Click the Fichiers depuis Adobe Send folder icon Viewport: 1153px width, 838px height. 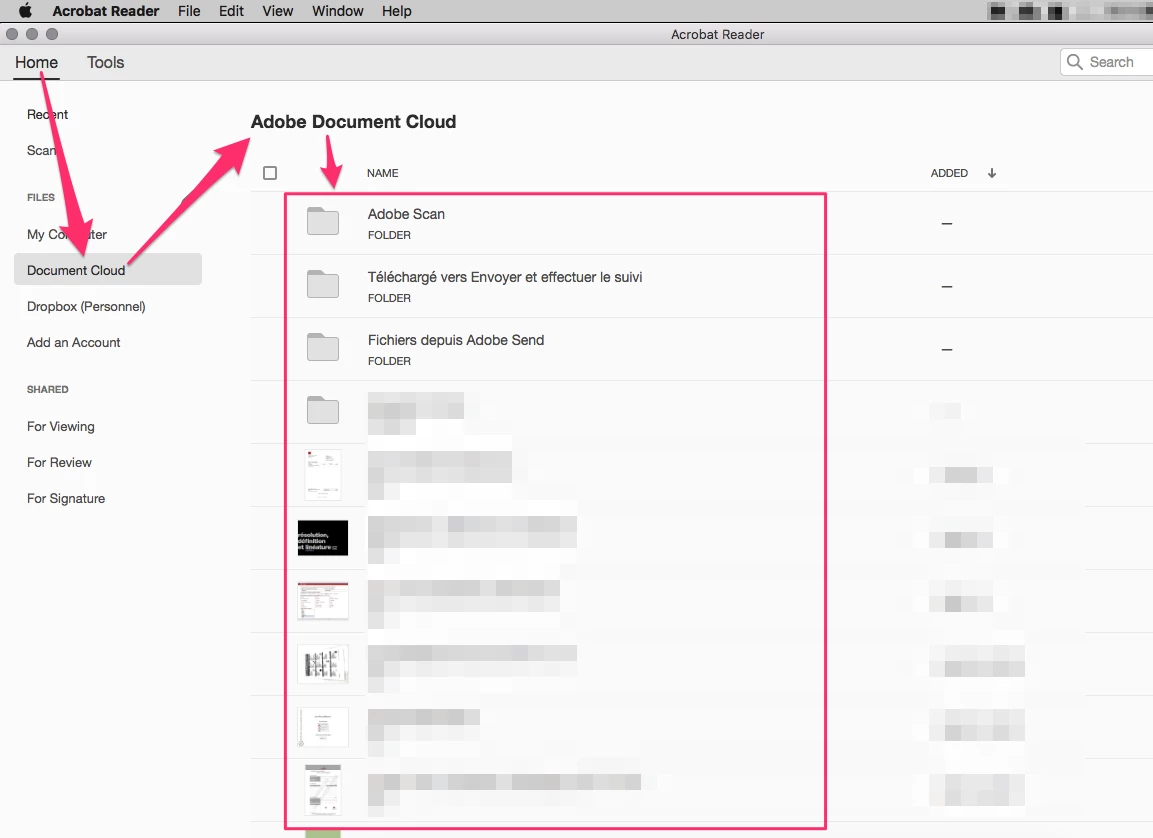pos(323,347)
